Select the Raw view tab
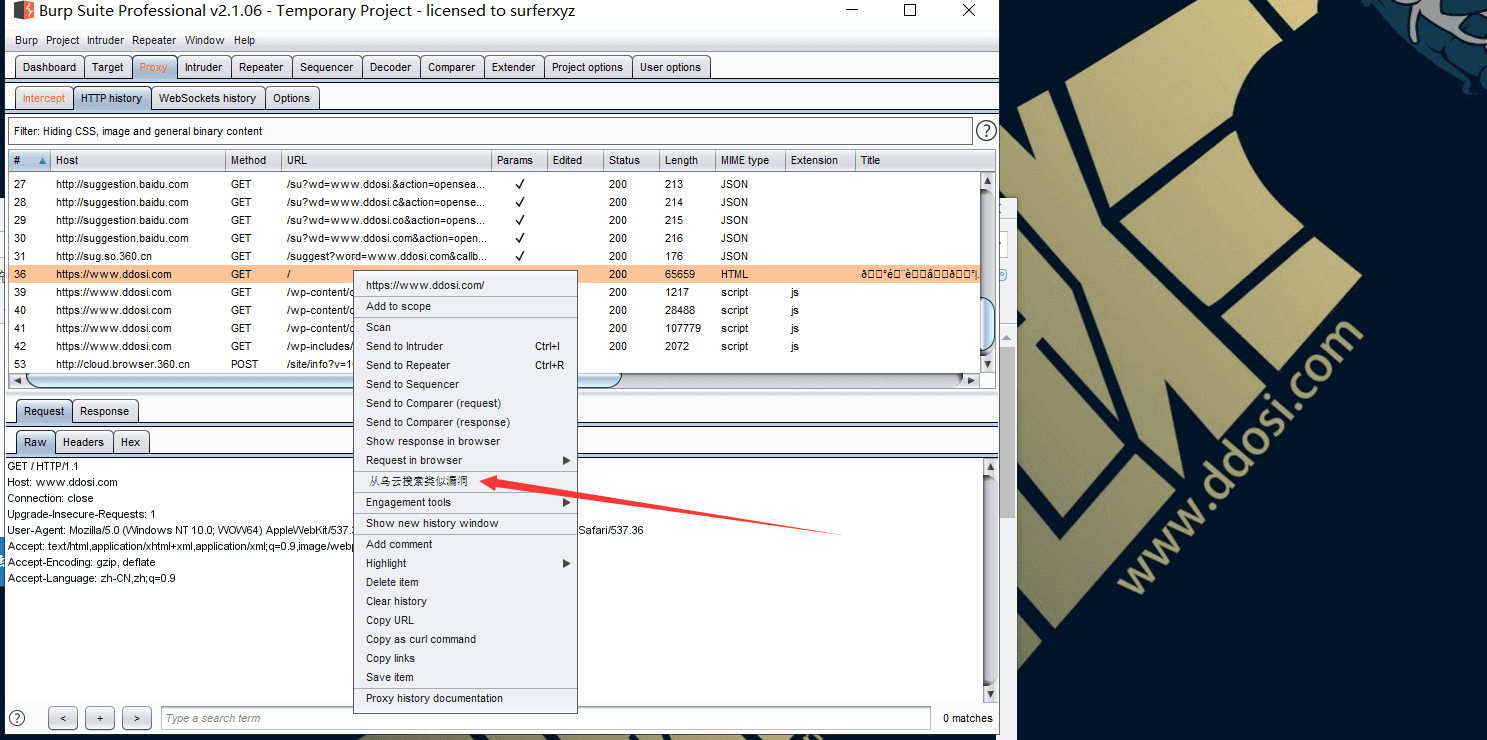Image resolution: width=1487 pixels, height=740 pixels. (35, 442)
